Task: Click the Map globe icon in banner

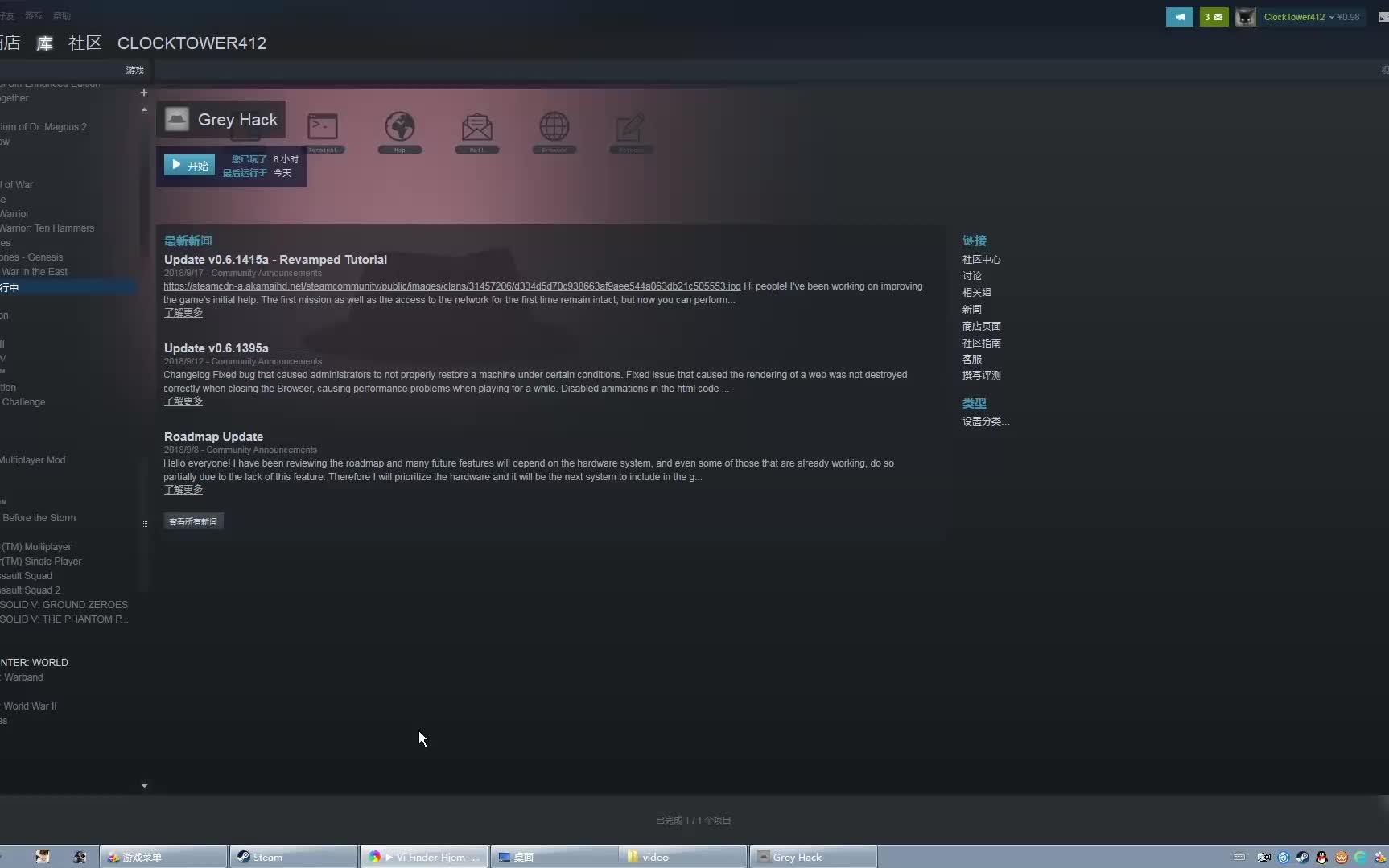Action: (400, 131)
